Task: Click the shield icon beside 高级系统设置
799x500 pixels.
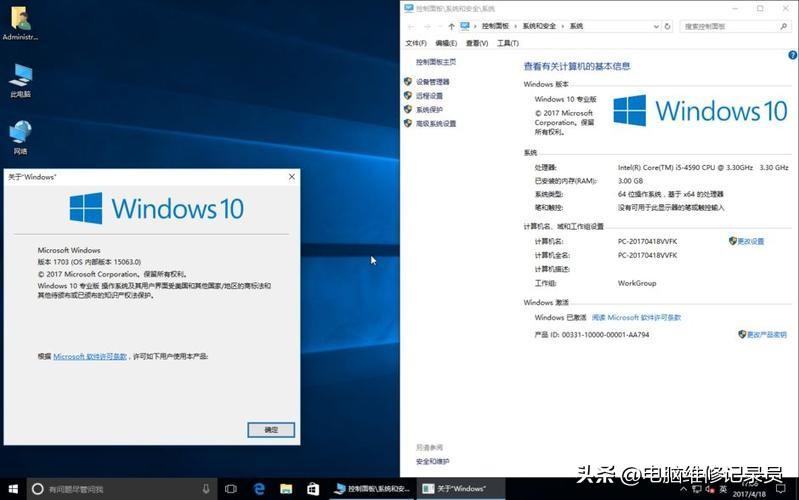Action: point(408,123)
